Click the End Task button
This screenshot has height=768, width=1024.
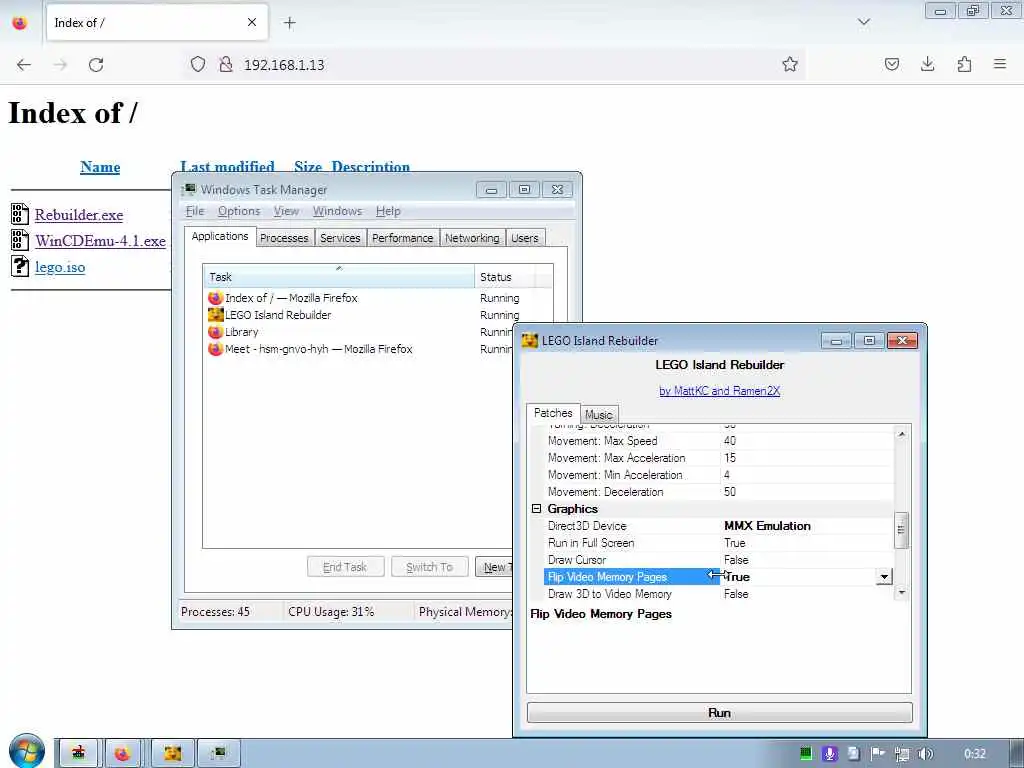point(345,567)
